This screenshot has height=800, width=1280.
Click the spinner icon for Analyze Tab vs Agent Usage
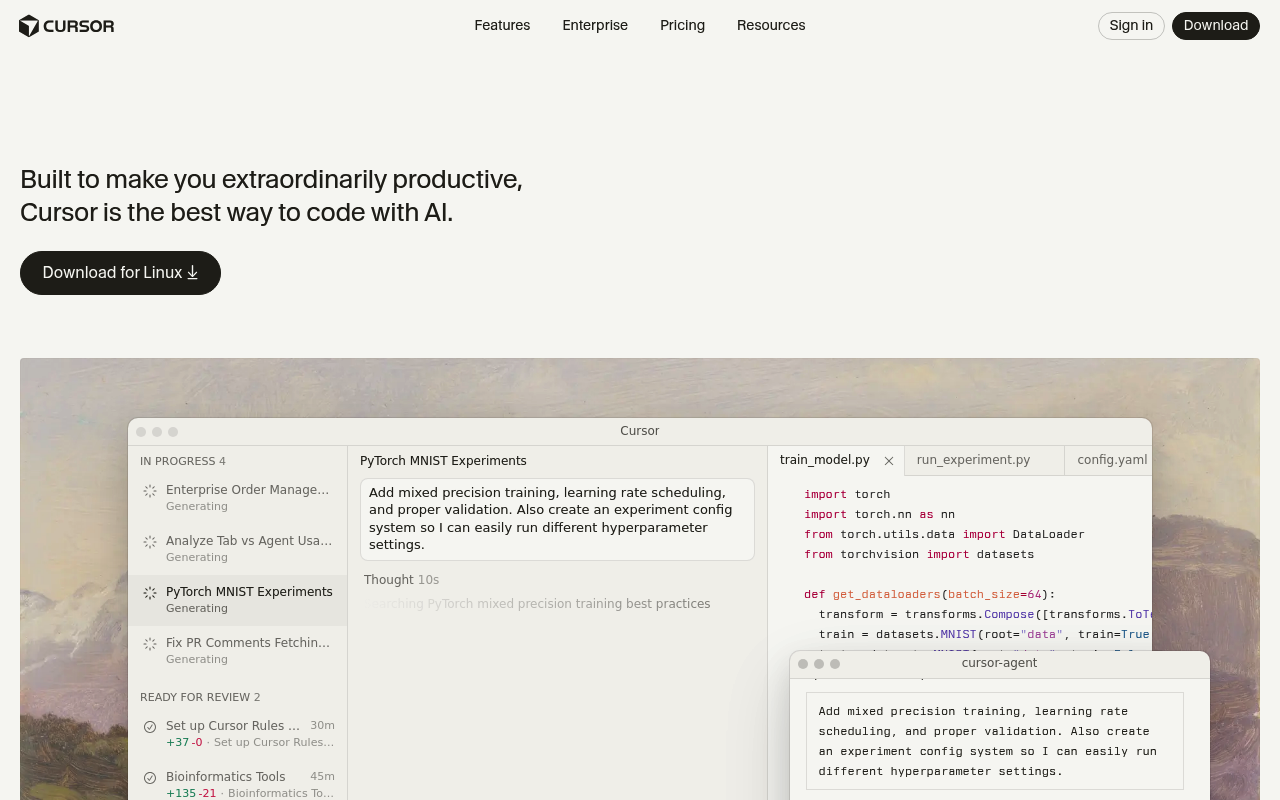[150, 542]
